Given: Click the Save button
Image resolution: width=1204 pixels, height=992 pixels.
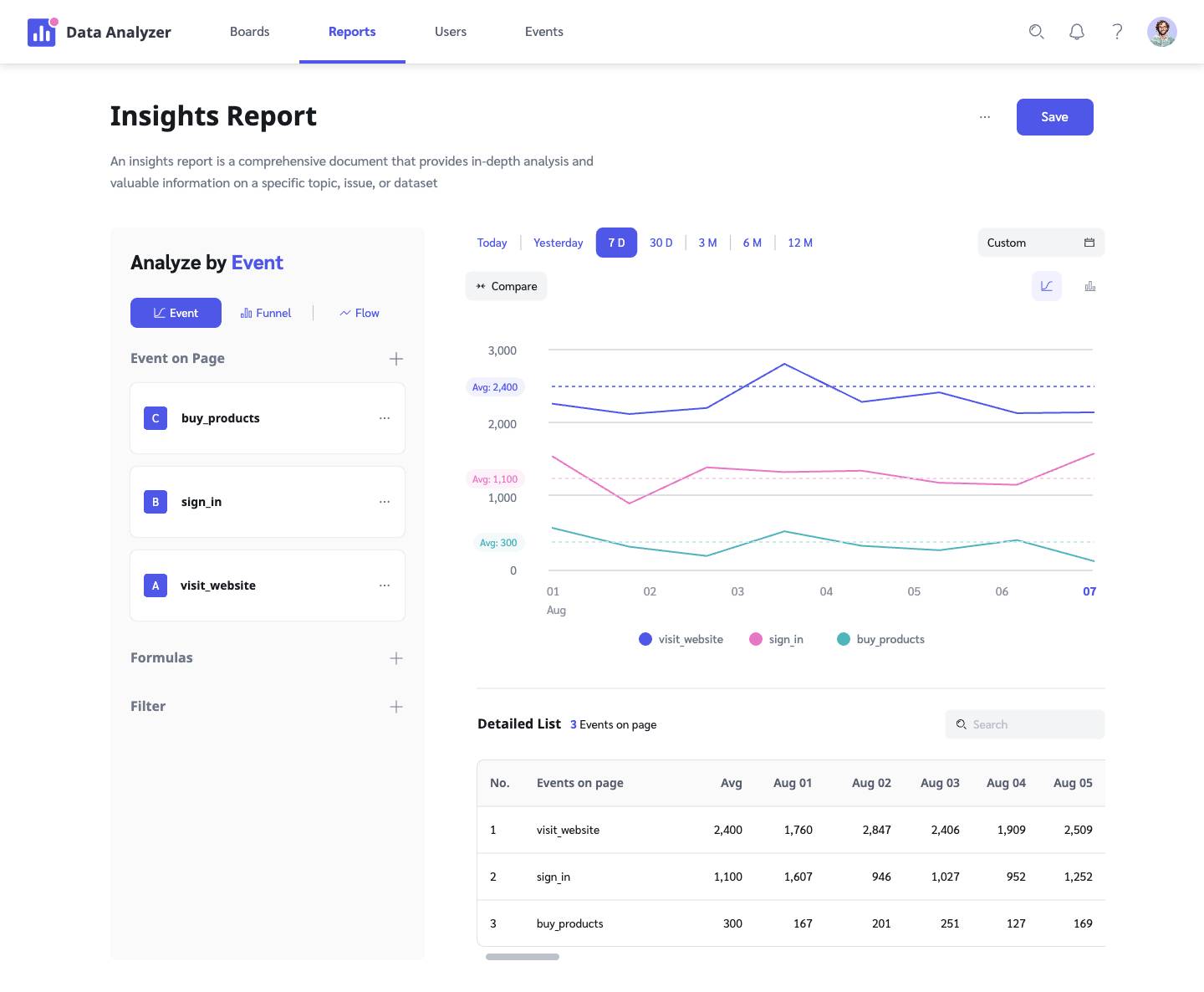Looking at the screenshot, I should tap(1054, 117).
